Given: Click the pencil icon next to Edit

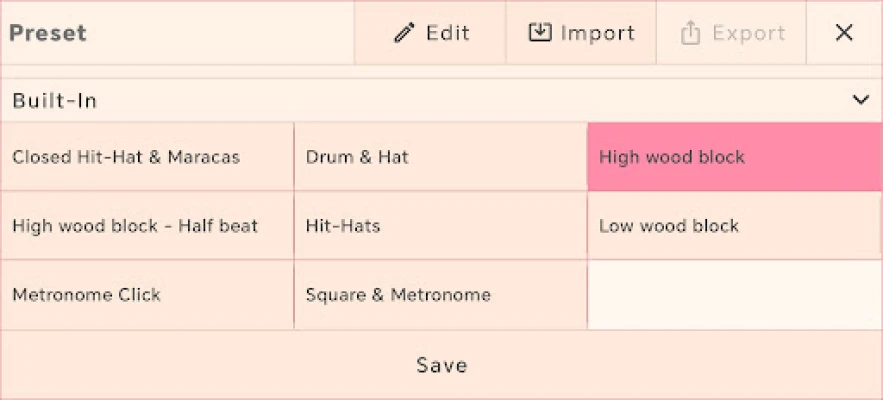Looking at the screenshot, I should (x=404, y=33).
